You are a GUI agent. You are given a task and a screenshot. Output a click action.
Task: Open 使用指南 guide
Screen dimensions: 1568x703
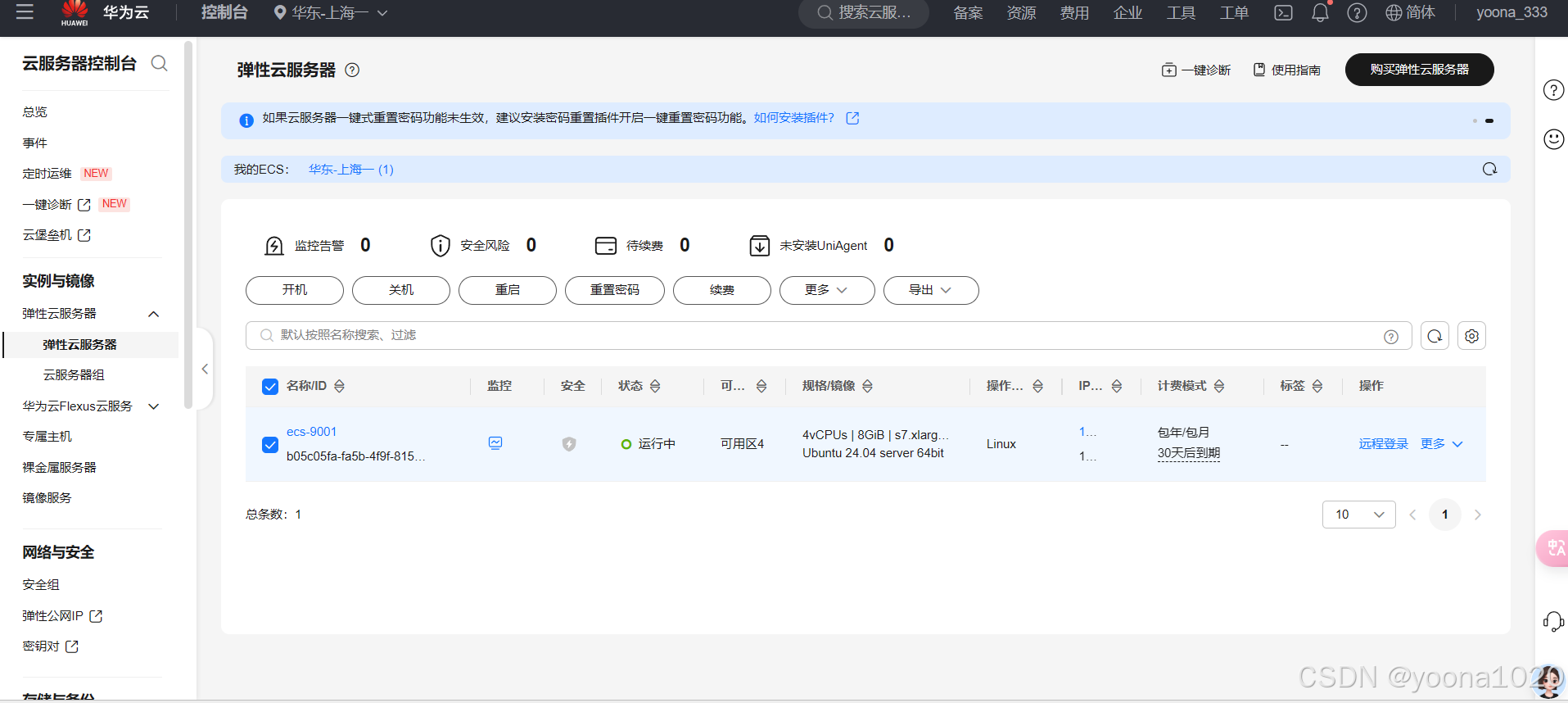tap(1287, 70)
